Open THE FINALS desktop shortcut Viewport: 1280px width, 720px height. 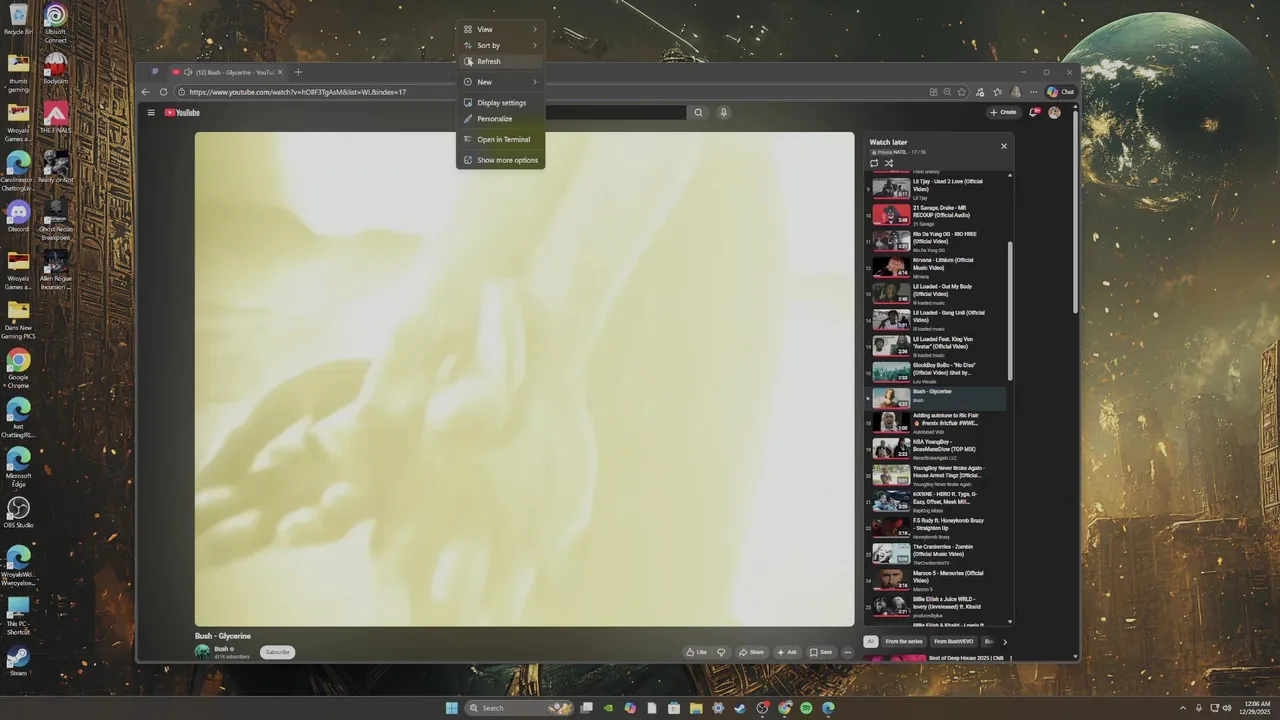(56, 117)
